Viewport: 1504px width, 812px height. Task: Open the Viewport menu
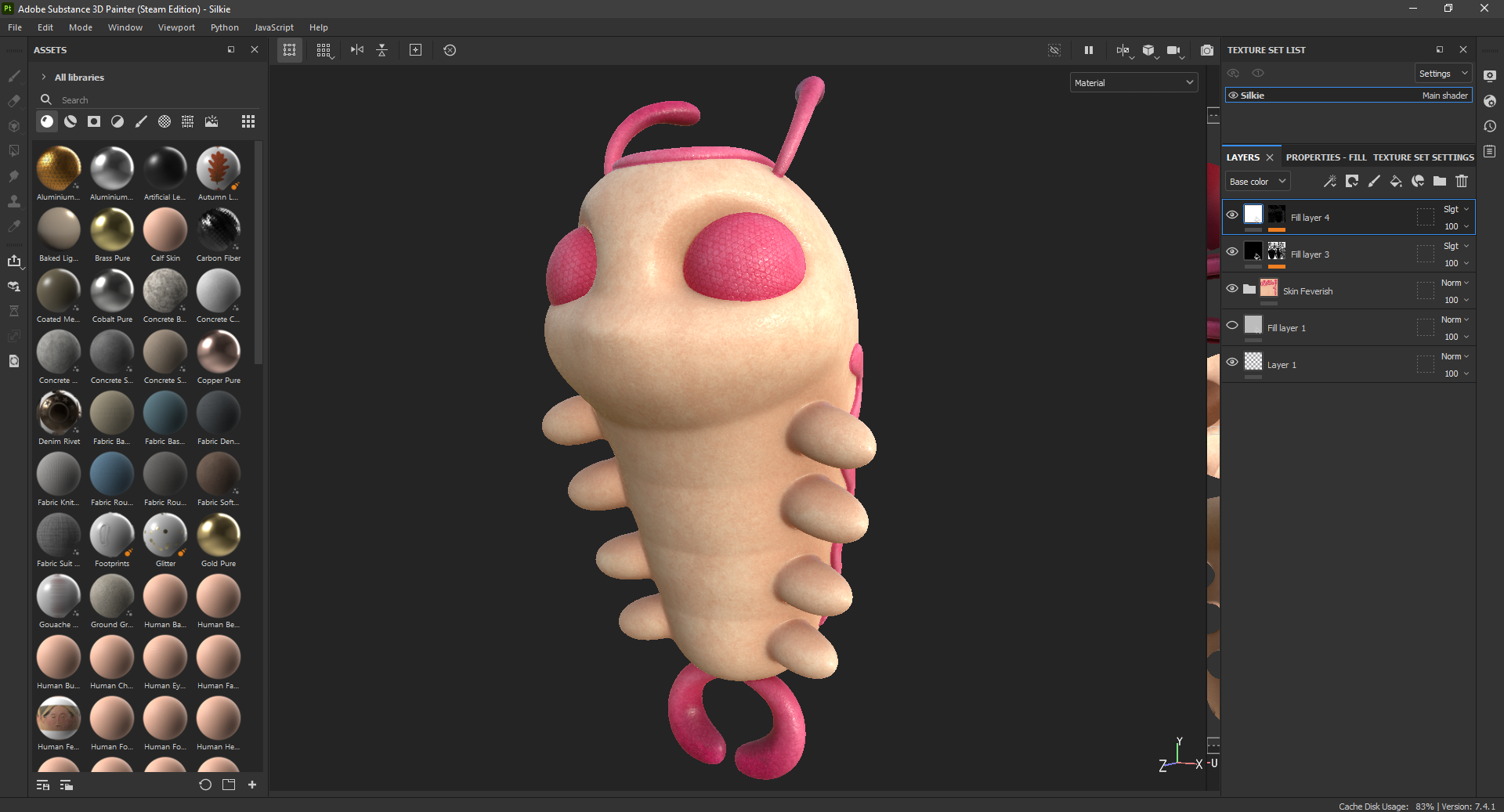(x=176, y=27)
